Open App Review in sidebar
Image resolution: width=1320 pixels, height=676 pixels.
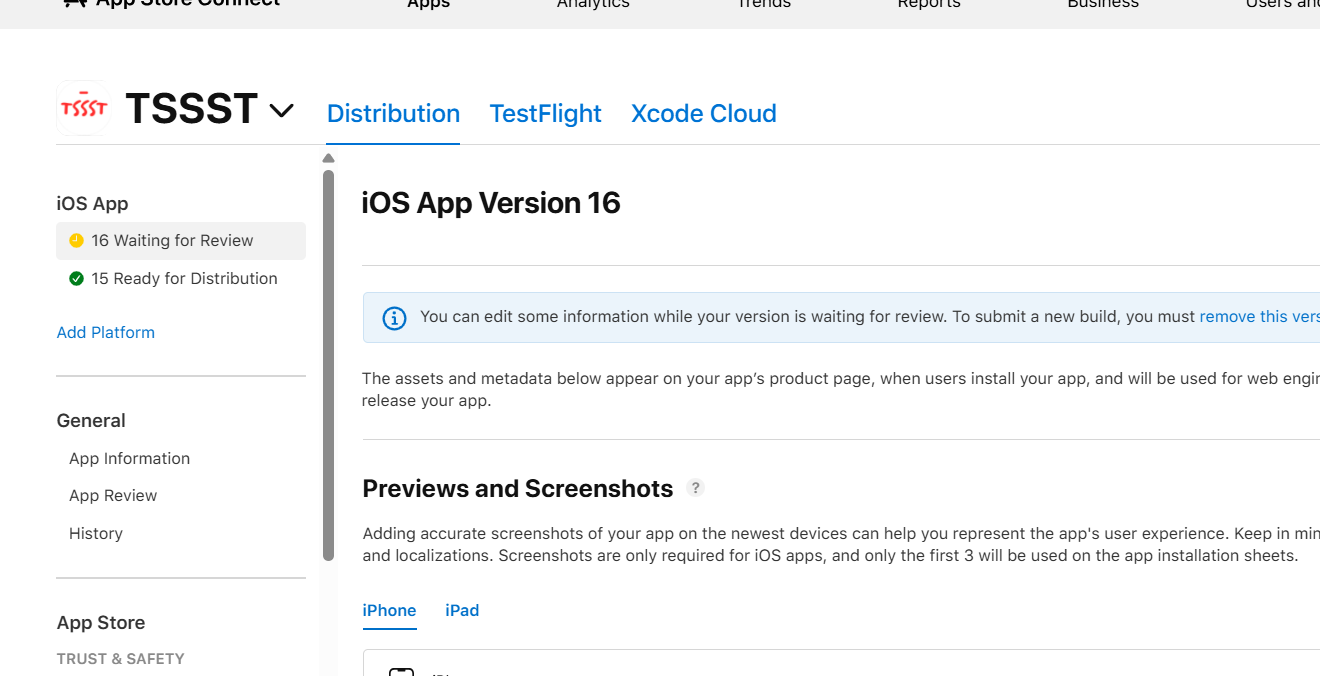pyautogui.click(x=113, y=496)
